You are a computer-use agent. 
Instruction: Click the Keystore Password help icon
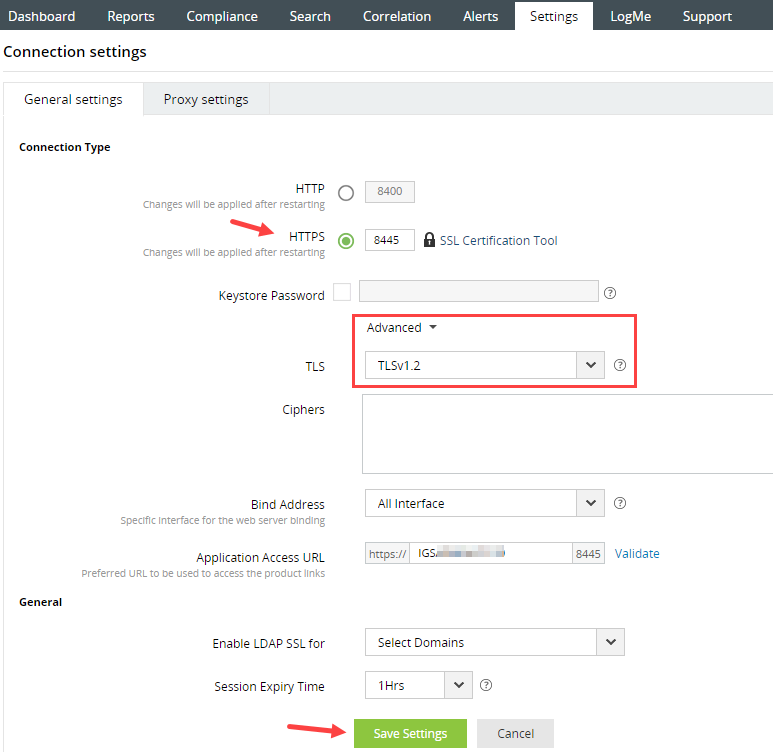(610, 293)
